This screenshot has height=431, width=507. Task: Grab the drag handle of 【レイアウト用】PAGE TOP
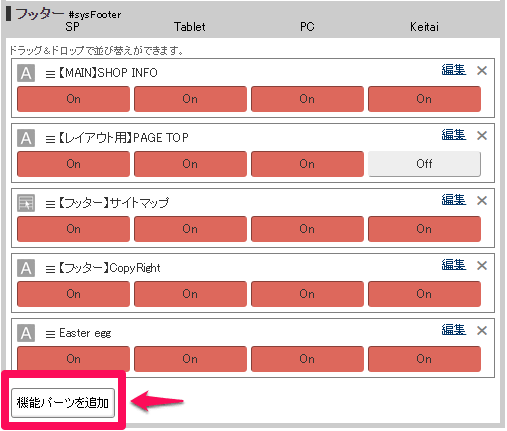50,139
